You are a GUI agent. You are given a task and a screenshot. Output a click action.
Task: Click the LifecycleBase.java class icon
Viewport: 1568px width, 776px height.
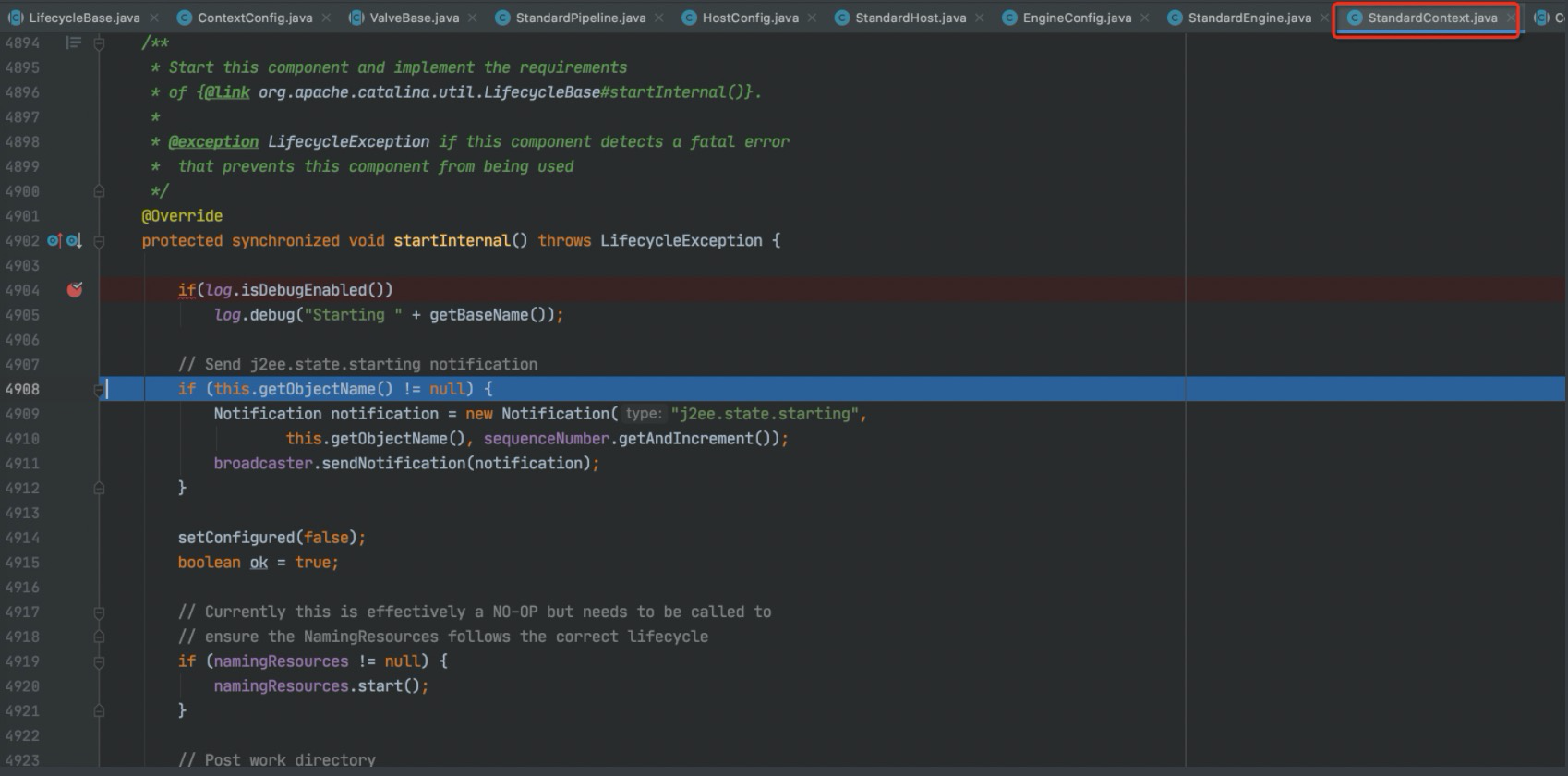pos(15,18)
